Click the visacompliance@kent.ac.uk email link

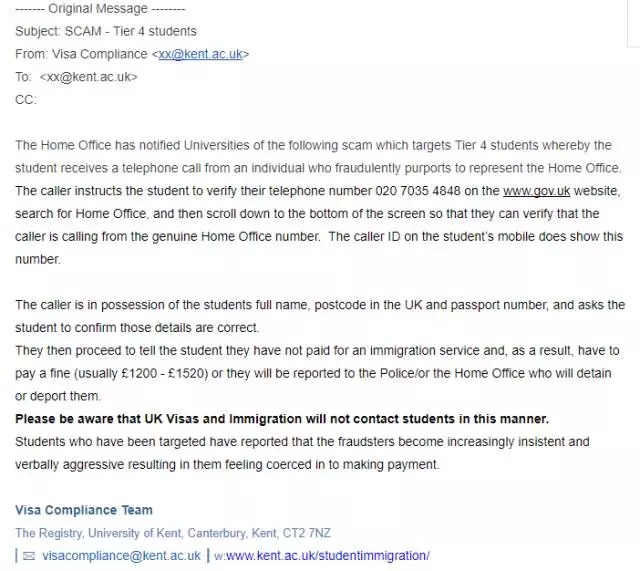click(x=121, y=555)
